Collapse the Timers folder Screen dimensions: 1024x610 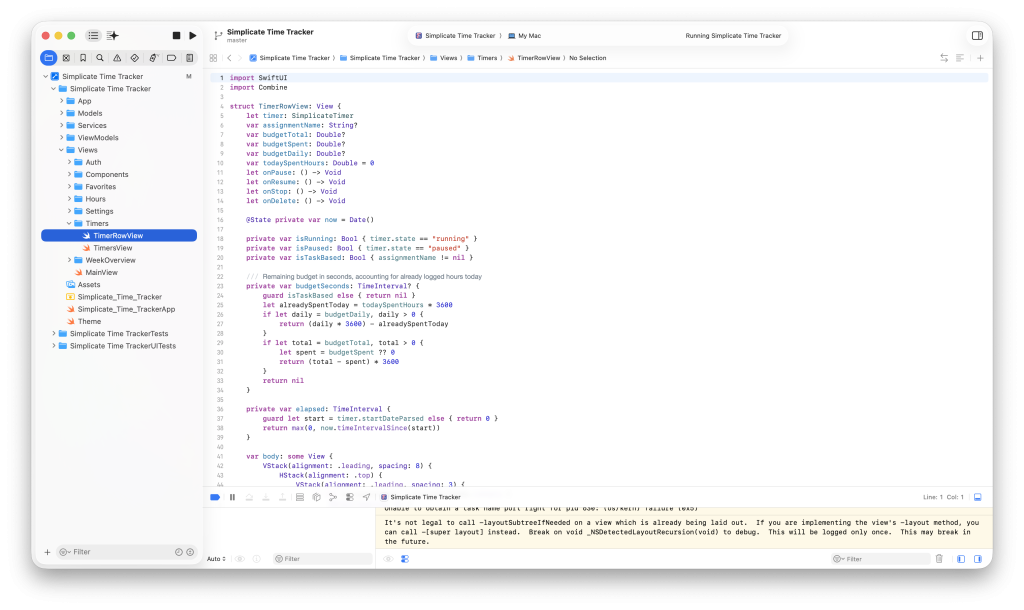[69, 223]
